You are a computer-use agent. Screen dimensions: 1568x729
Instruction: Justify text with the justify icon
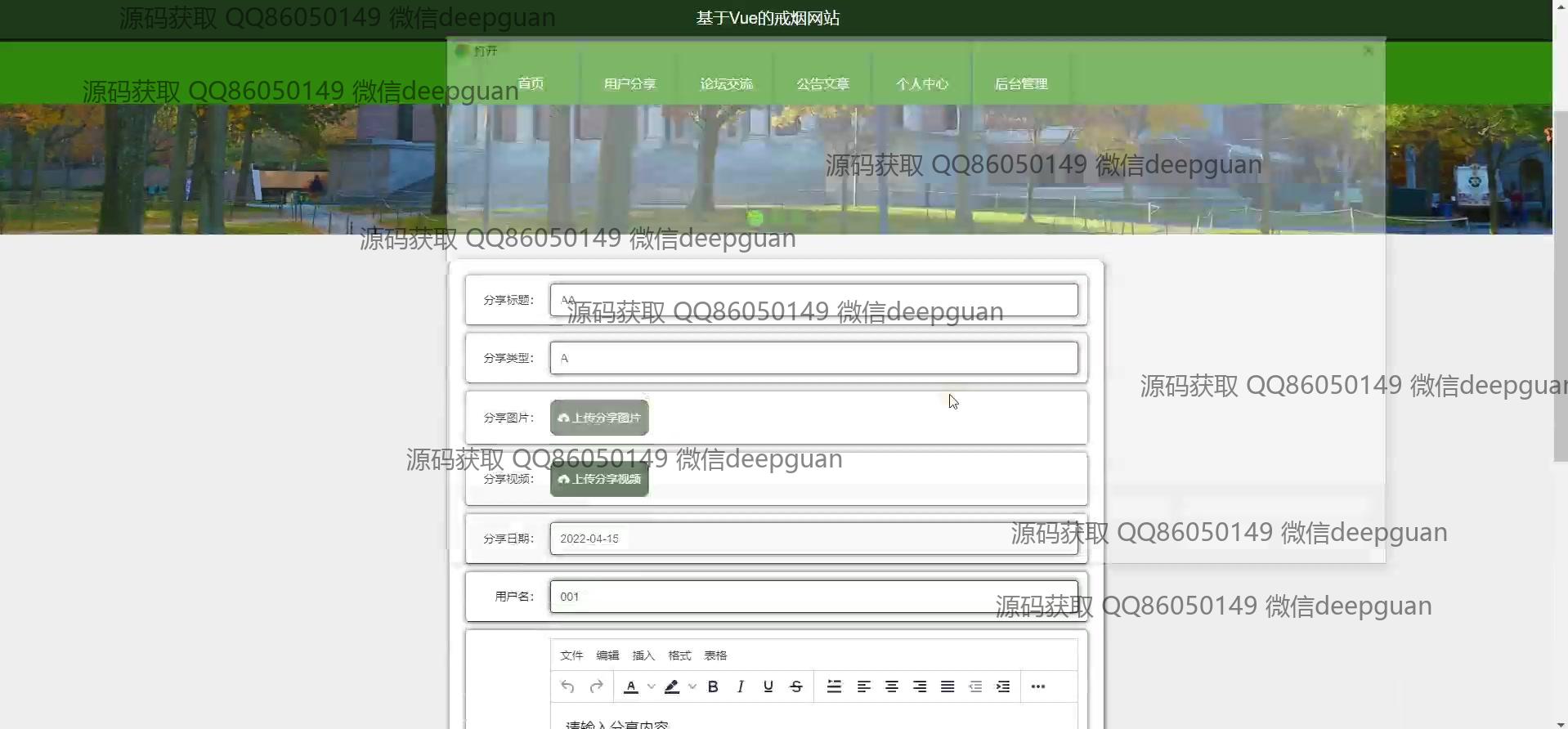click(947, 687)
